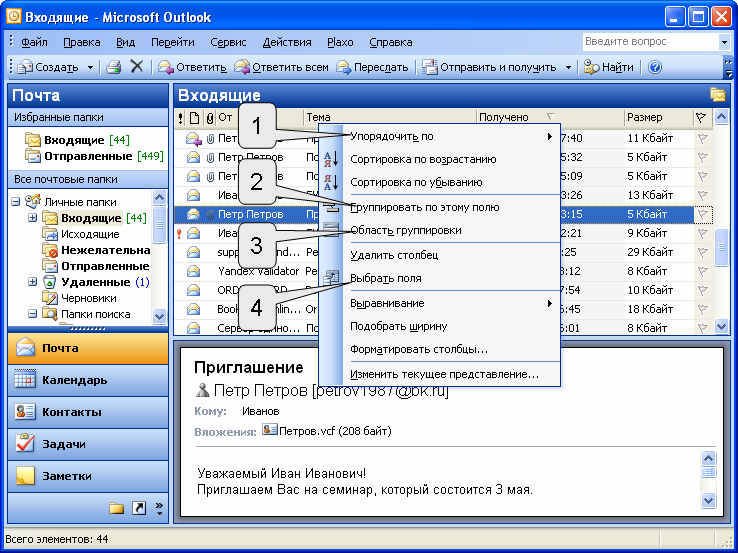Open attachment Петров.vcf
The image size is (738, 553).
coord(327,431)
